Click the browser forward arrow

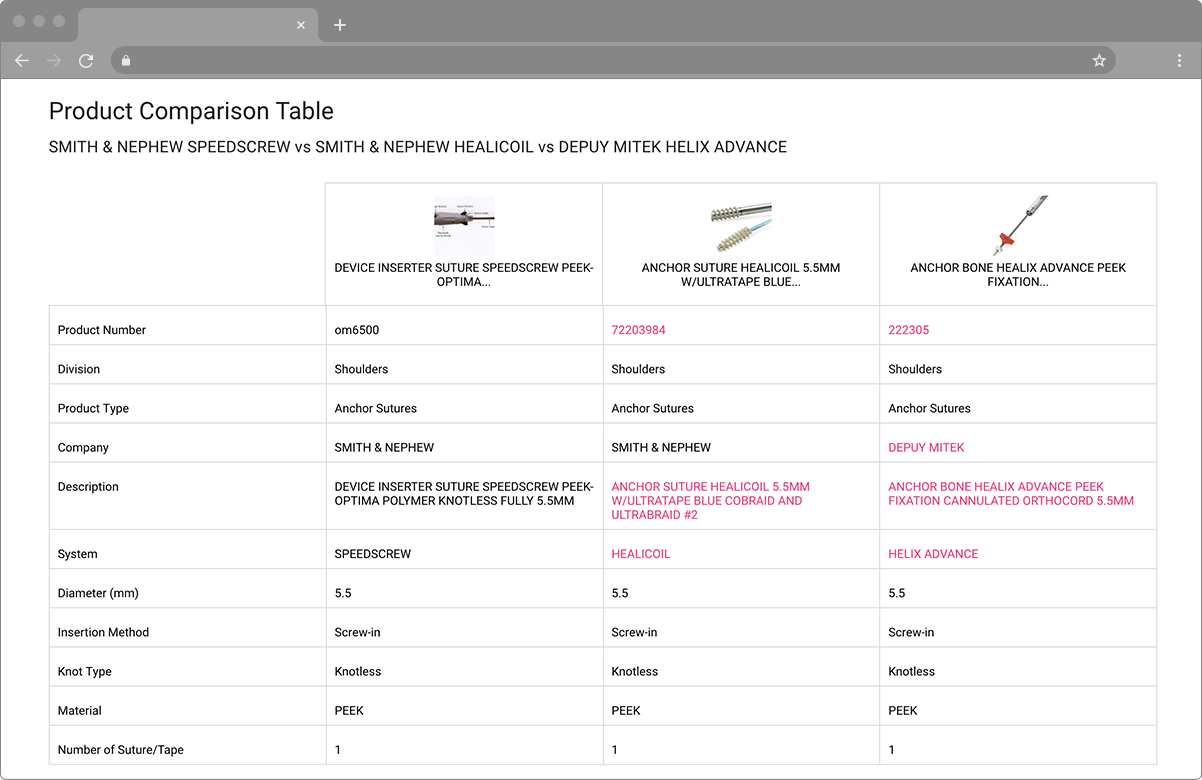pyautogui.click(x=54, y=60)
